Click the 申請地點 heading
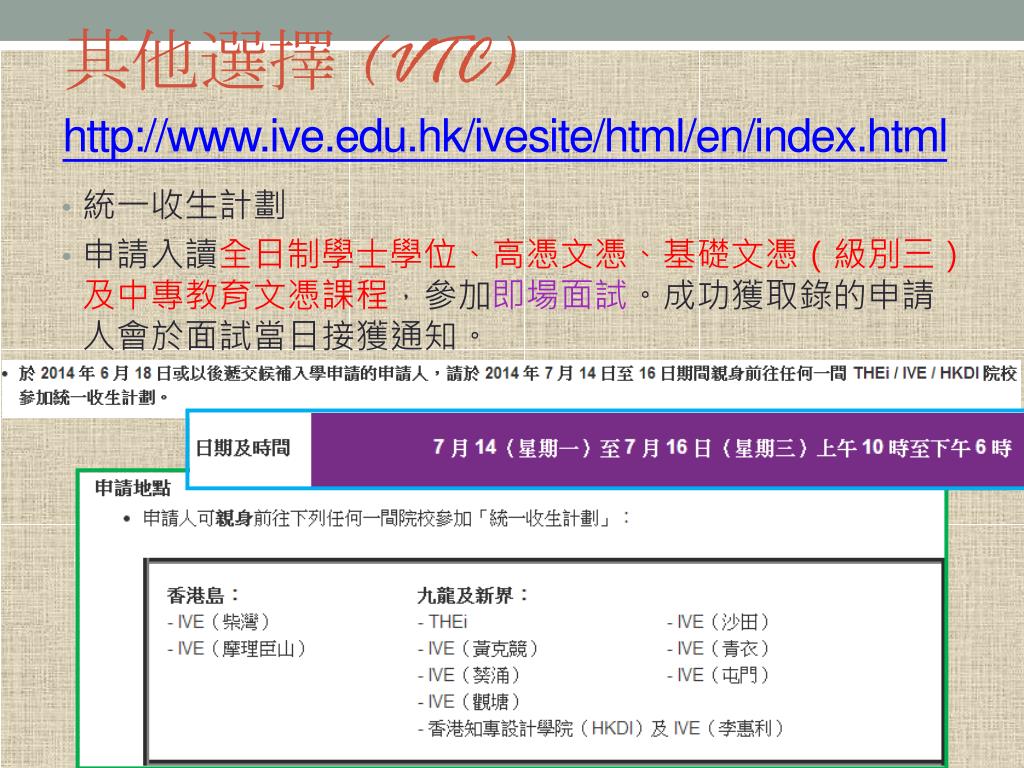 (x=133, y=488)
